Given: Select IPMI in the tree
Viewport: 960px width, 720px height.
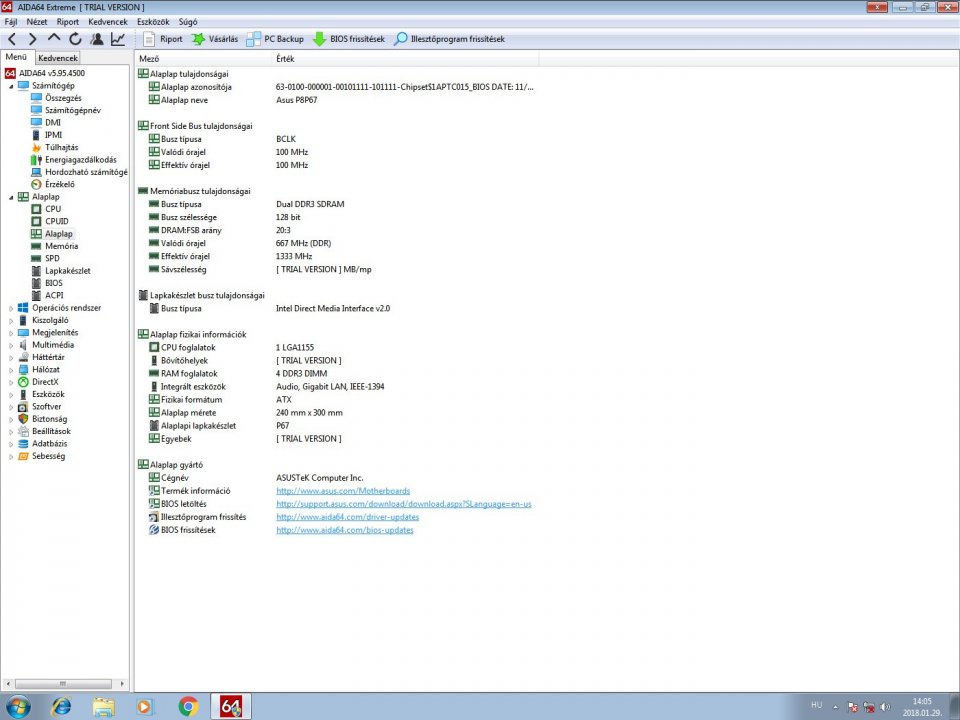Looking at the screenshot, I should point(47,135).
